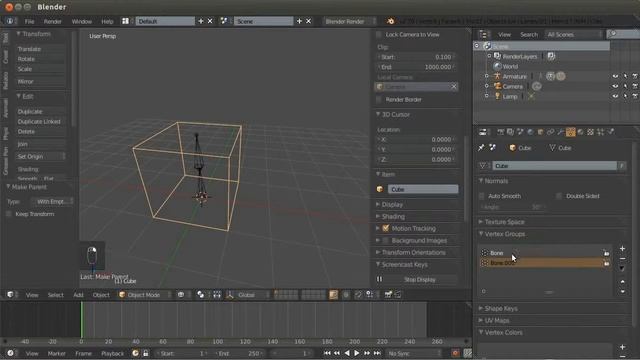640x360 pixels.
Task: Open the Select menu in 3D header
Action: (x=56, y=295)
